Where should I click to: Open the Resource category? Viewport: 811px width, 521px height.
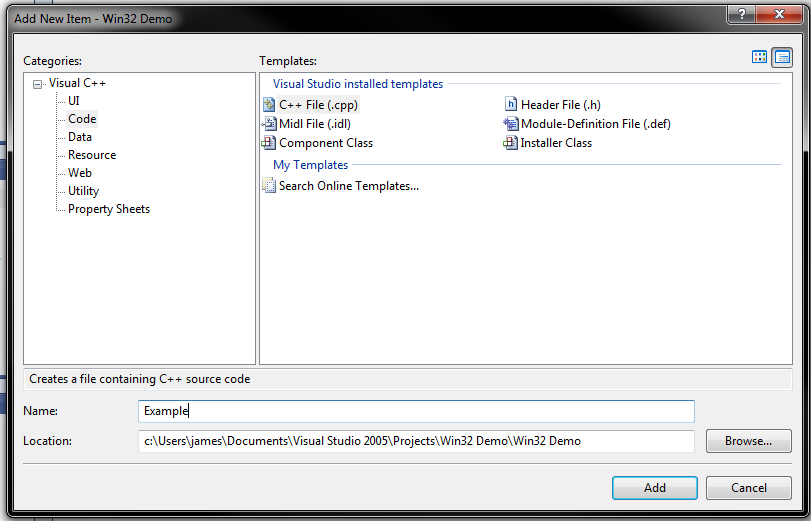(92, 155)
